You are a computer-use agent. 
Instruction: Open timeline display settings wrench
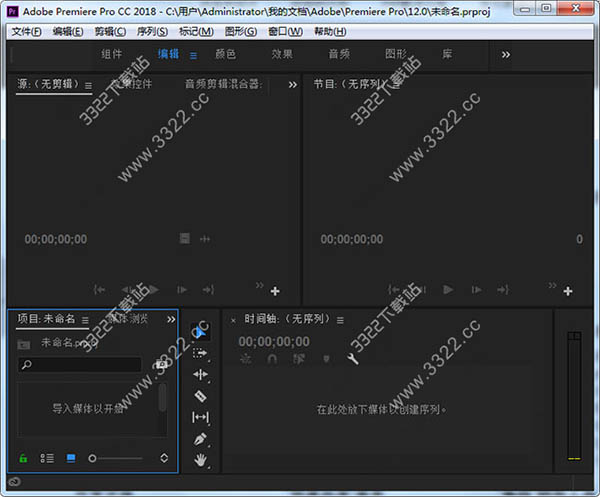352,358
